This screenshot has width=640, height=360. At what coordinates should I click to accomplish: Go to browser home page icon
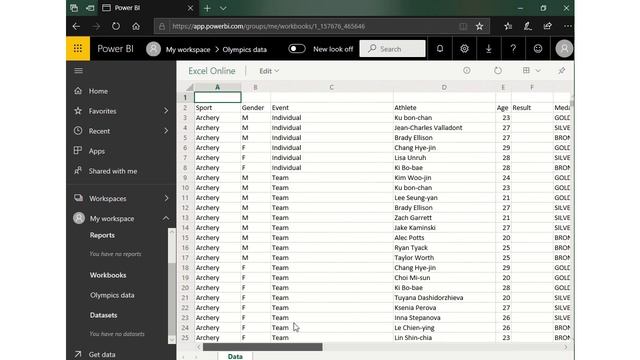(x=136, y=26)
